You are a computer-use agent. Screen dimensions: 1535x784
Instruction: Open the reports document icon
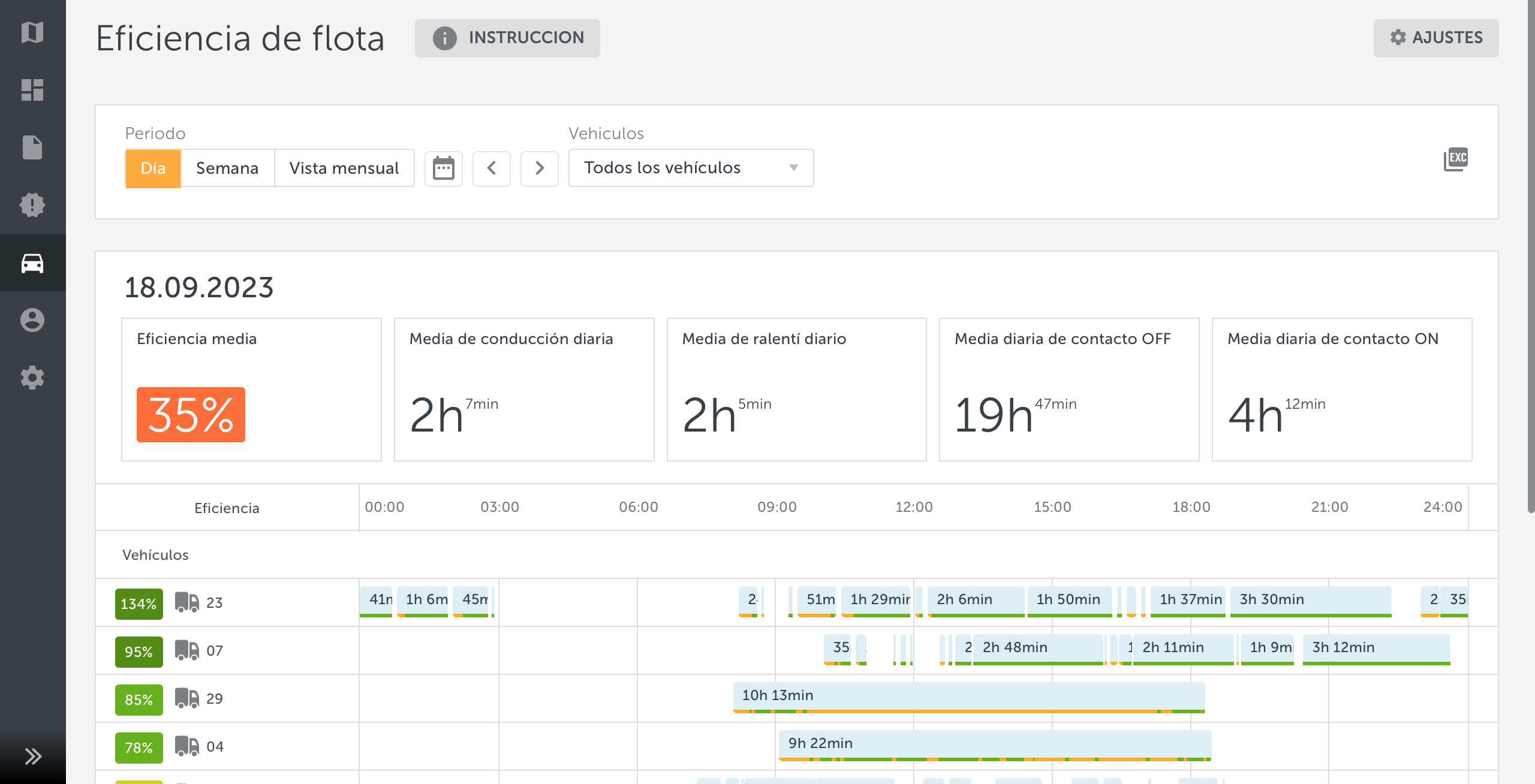(x=32, y=147)
